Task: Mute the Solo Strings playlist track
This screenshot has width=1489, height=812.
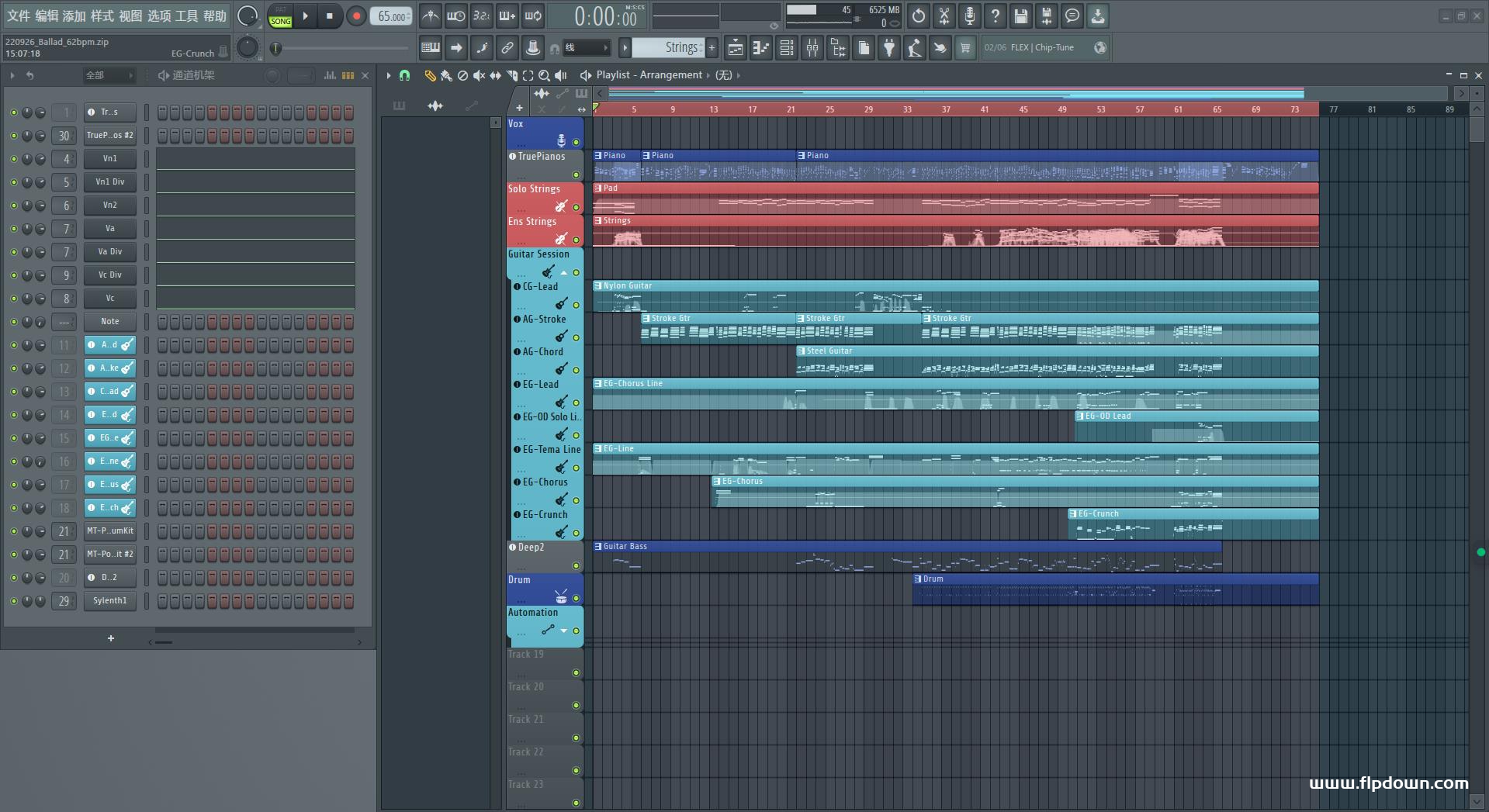Action: point(576,207)
